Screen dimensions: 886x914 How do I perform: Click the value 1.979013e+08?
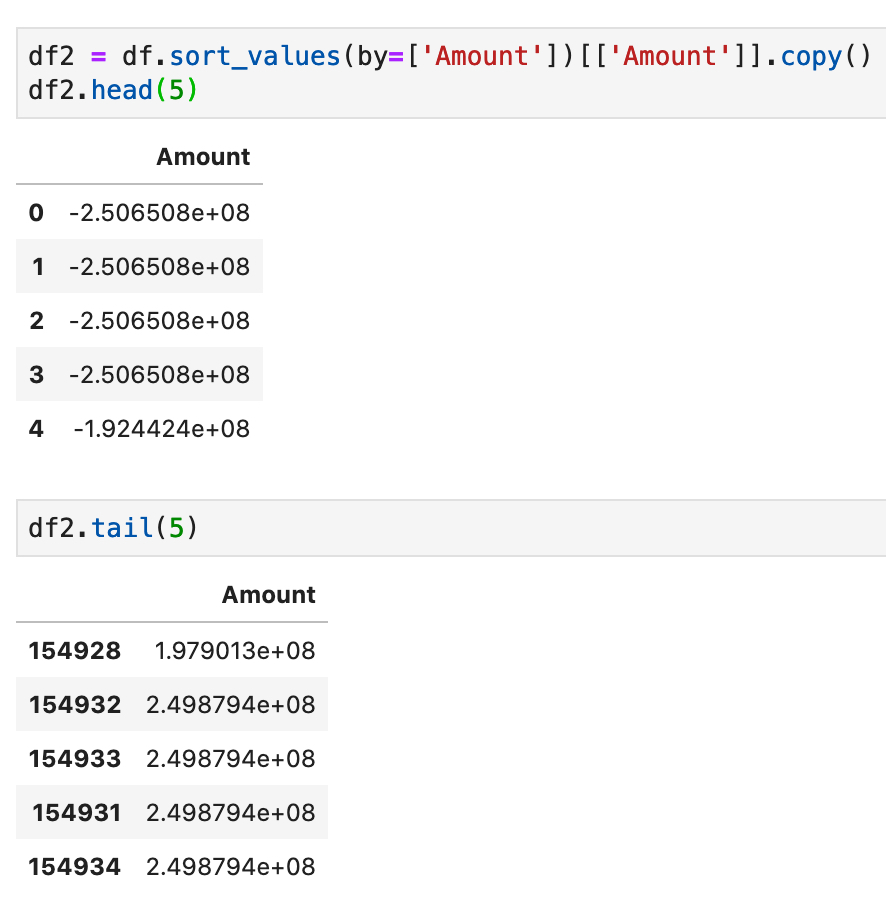click(x=235, y=651)
